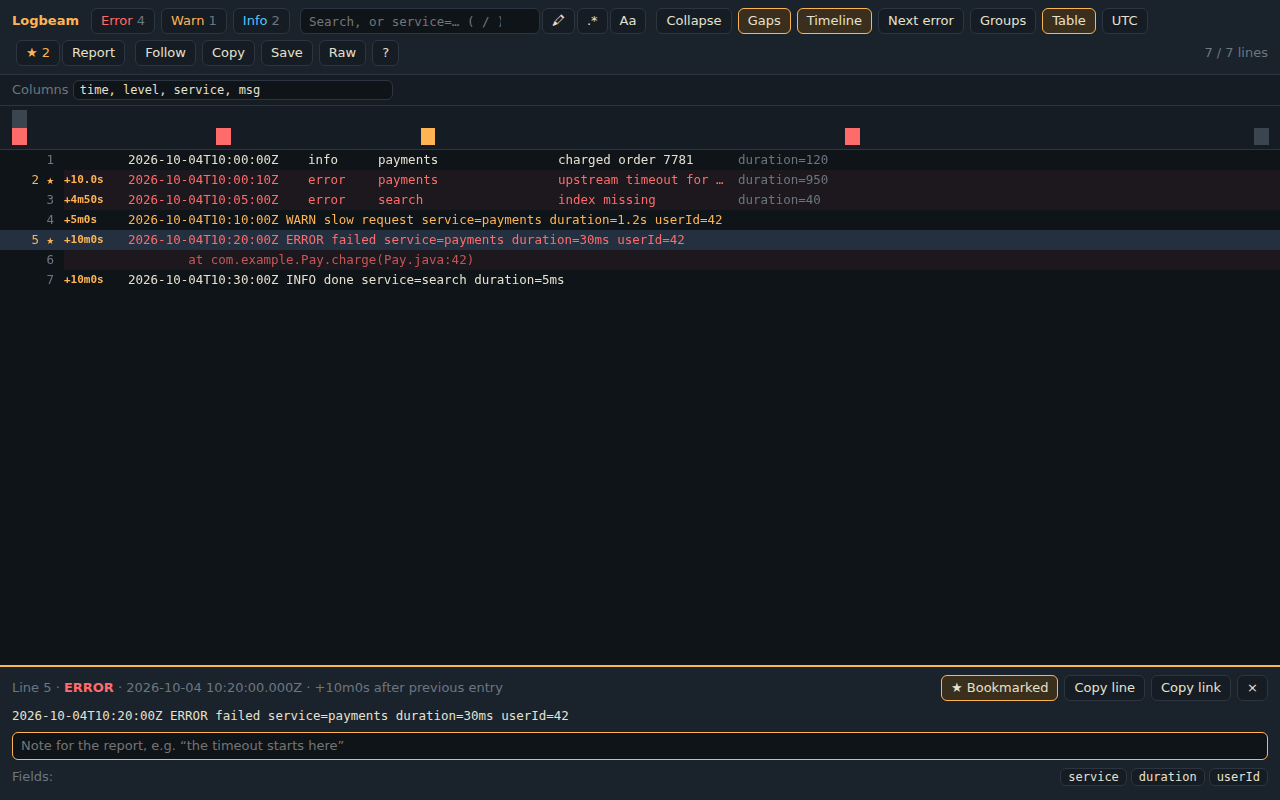This screenshot has height=800, width=1280.
Task: Open help with the ? button
Action: (x=385, y=53)
